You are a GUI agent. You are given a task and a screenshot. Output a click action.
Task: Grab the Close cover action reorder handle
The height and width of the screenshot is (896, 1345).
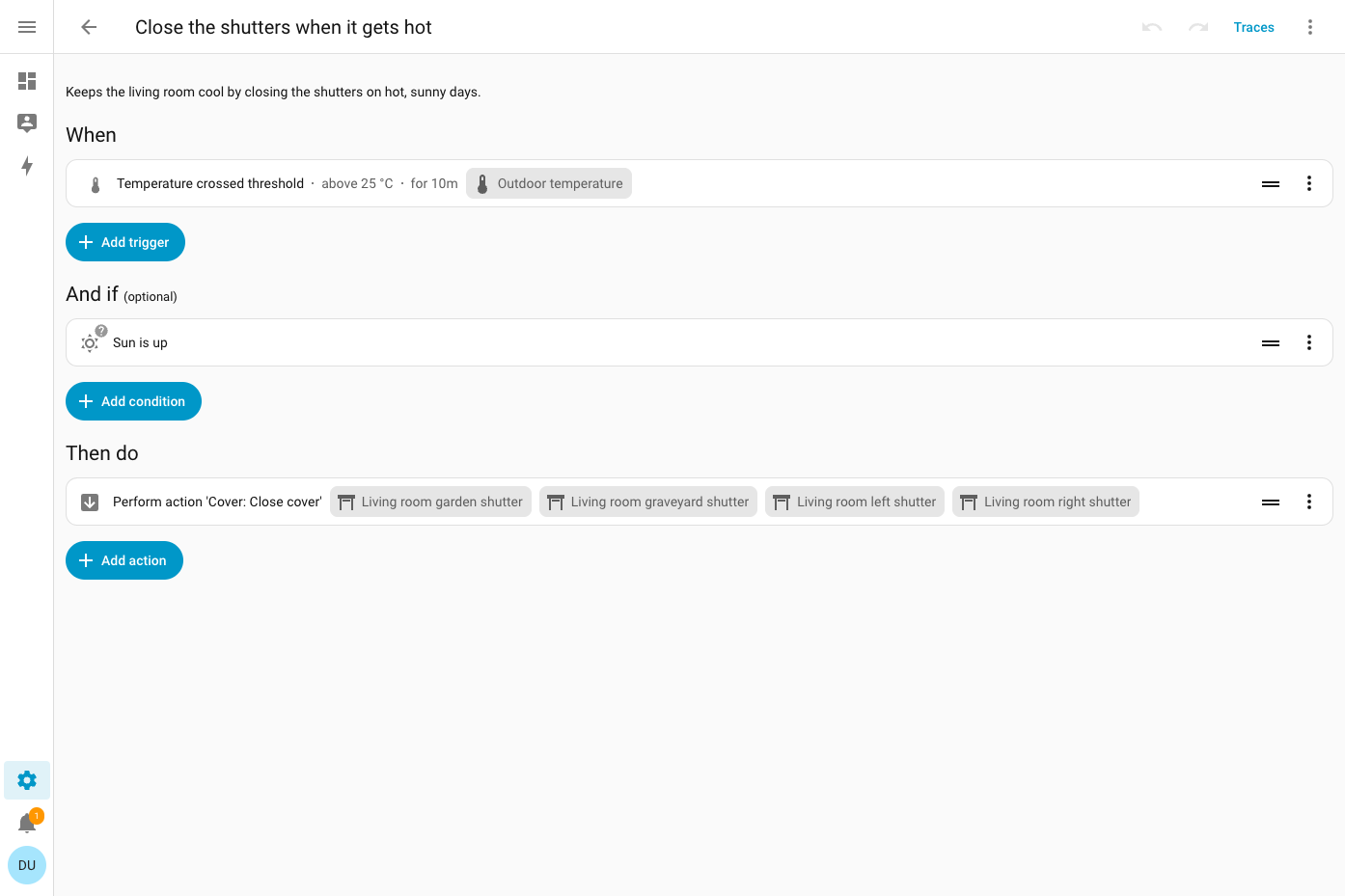point(1271,502)
